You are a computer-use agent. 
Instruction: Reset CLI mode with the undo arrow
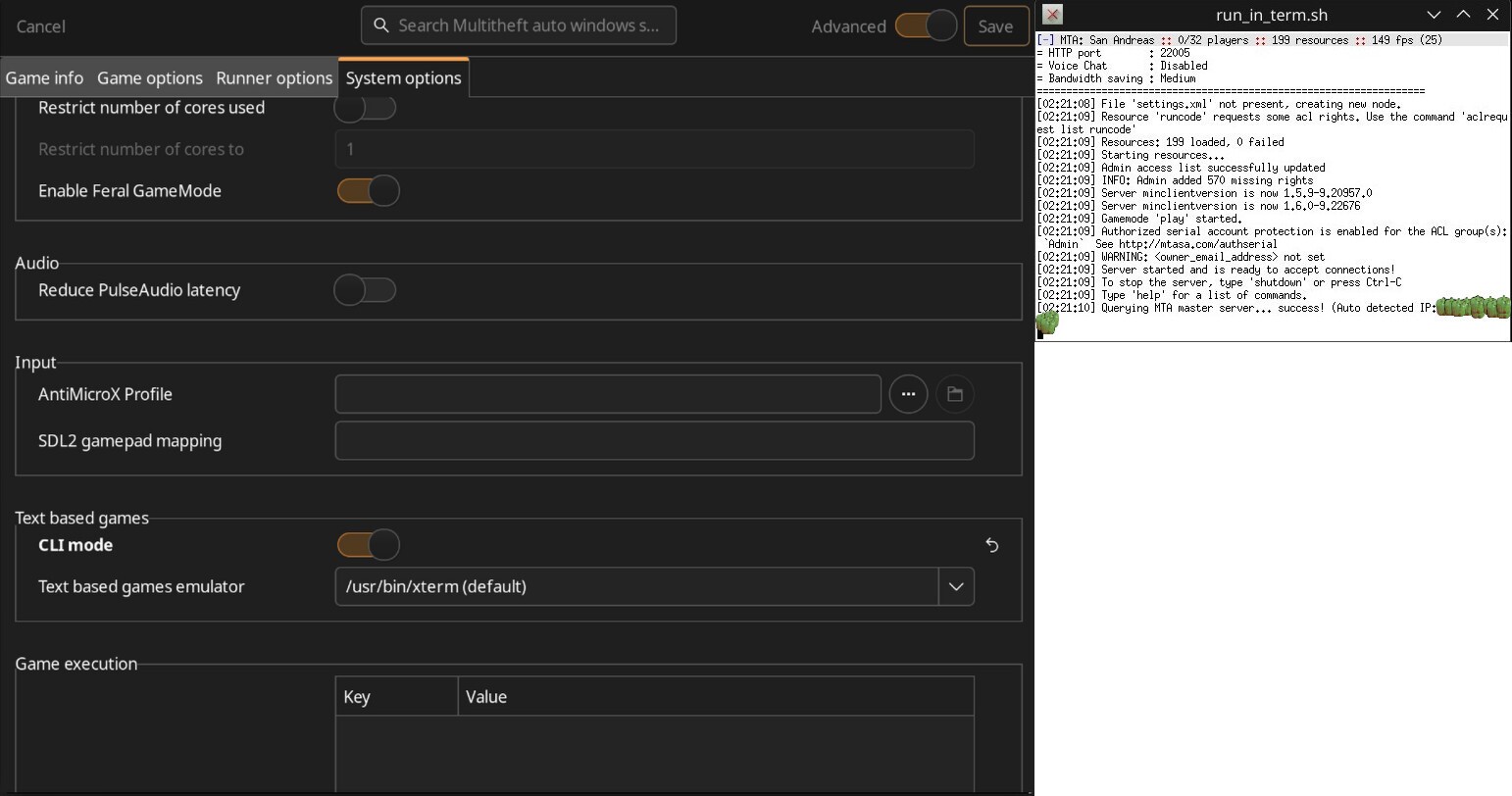[991, 545]
